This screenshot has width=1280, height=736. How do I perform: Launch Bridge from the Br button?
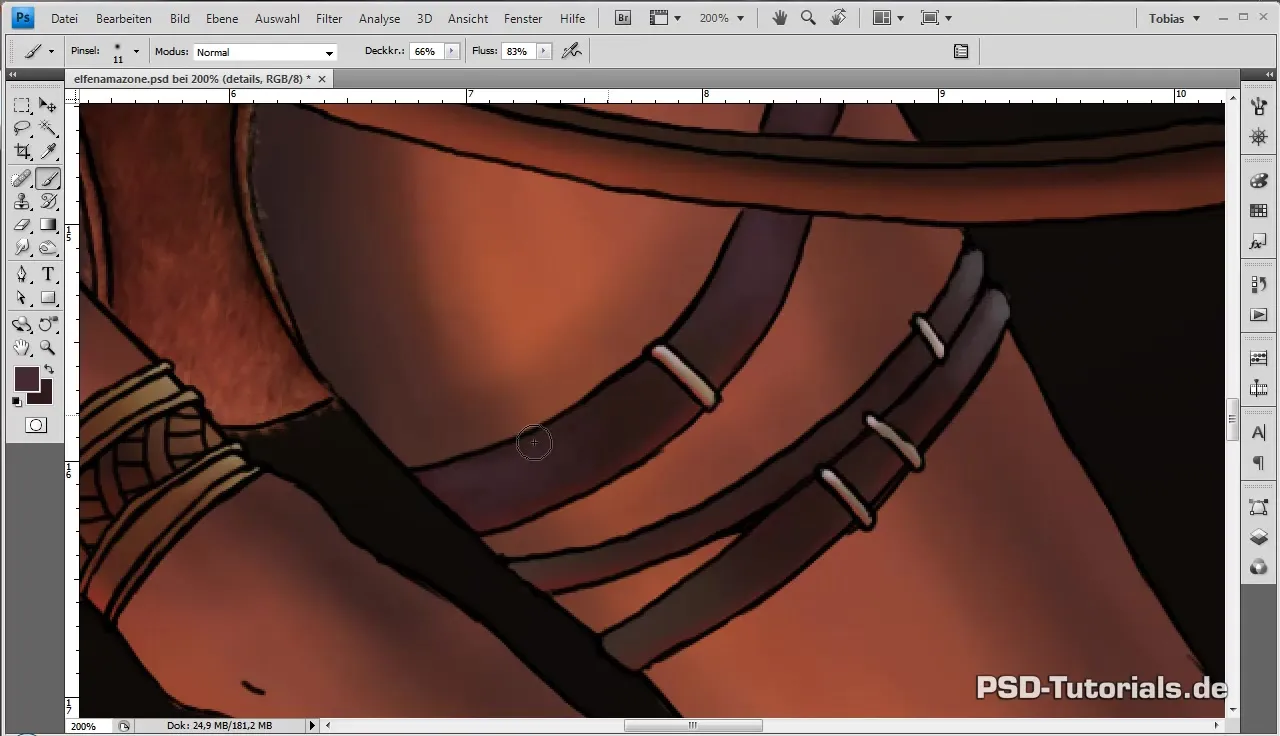pyautogui.click(x=623, y=18)
